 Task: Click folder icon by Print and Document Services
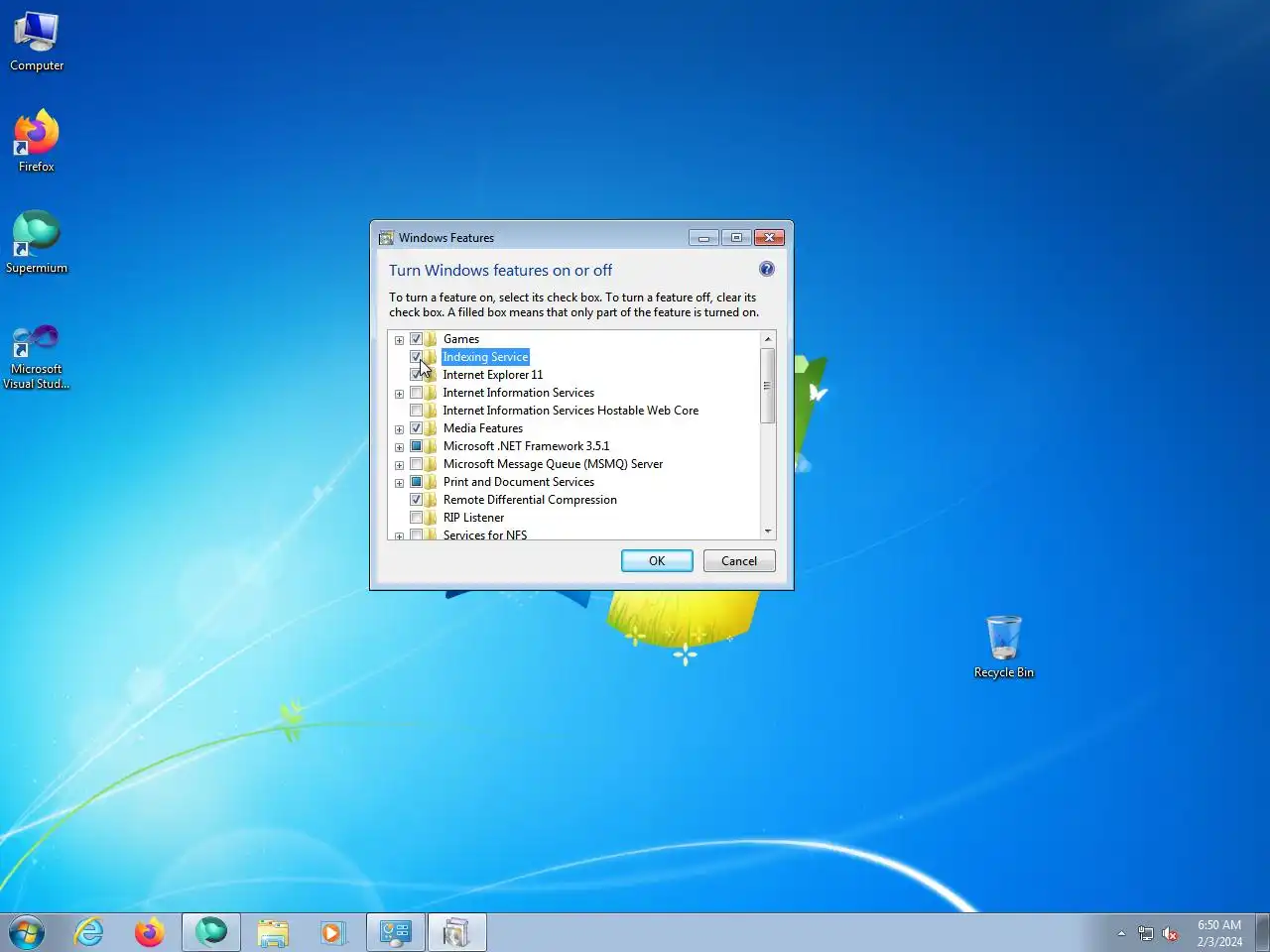[431, 482]
